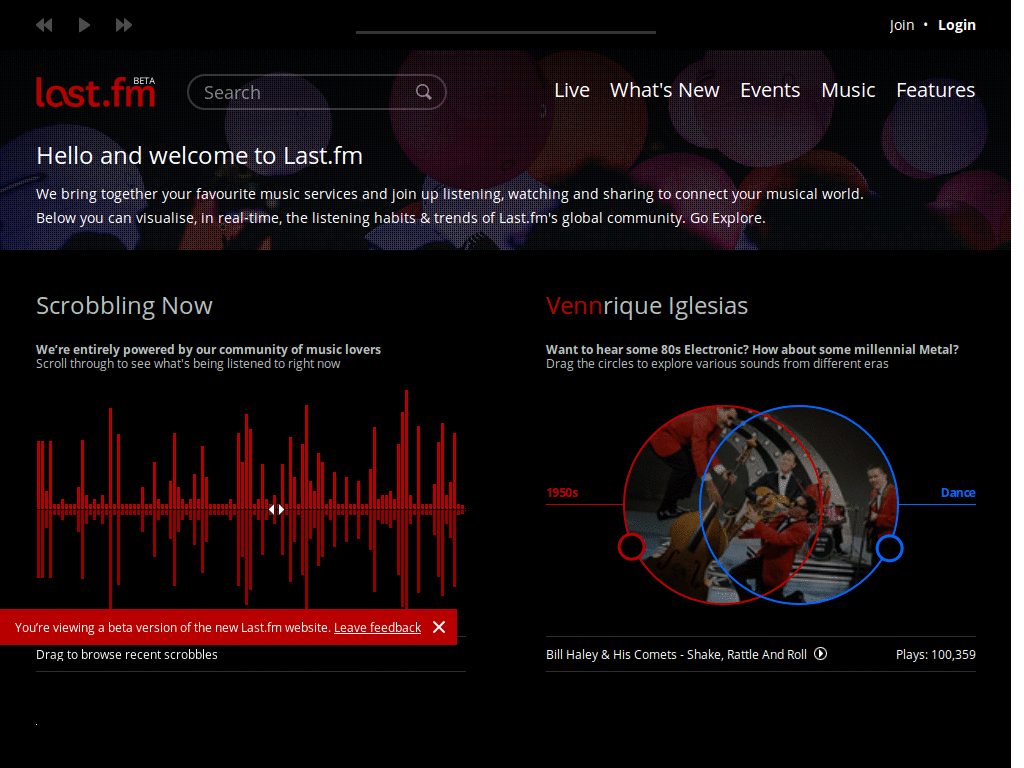Navigate to the Events section
The image size is (1024, 768).
point(769,90)
